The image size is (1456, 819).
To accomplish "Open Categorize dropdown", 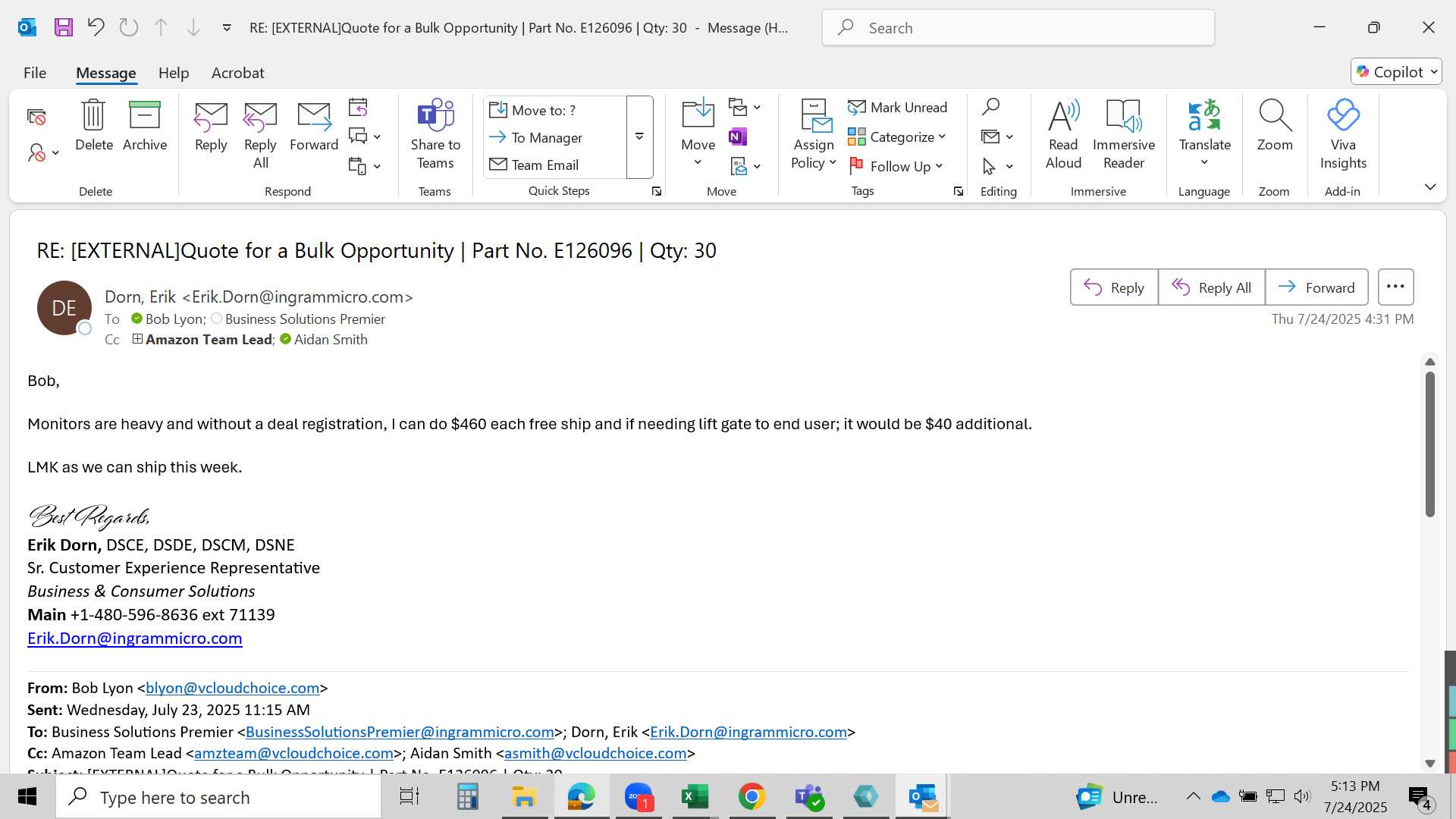I will 897,136.
